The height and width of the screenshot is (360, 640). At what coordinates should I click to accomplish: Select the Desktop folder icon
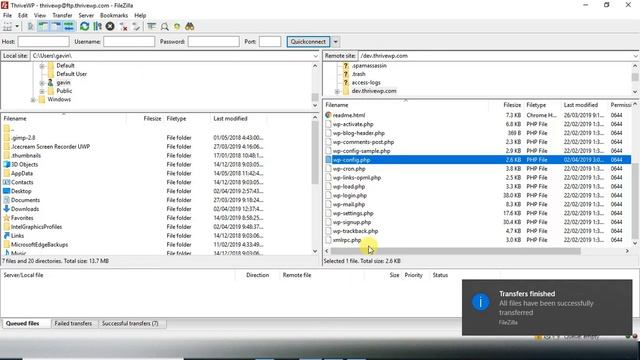pyautogui.click(x=6, y=191)
